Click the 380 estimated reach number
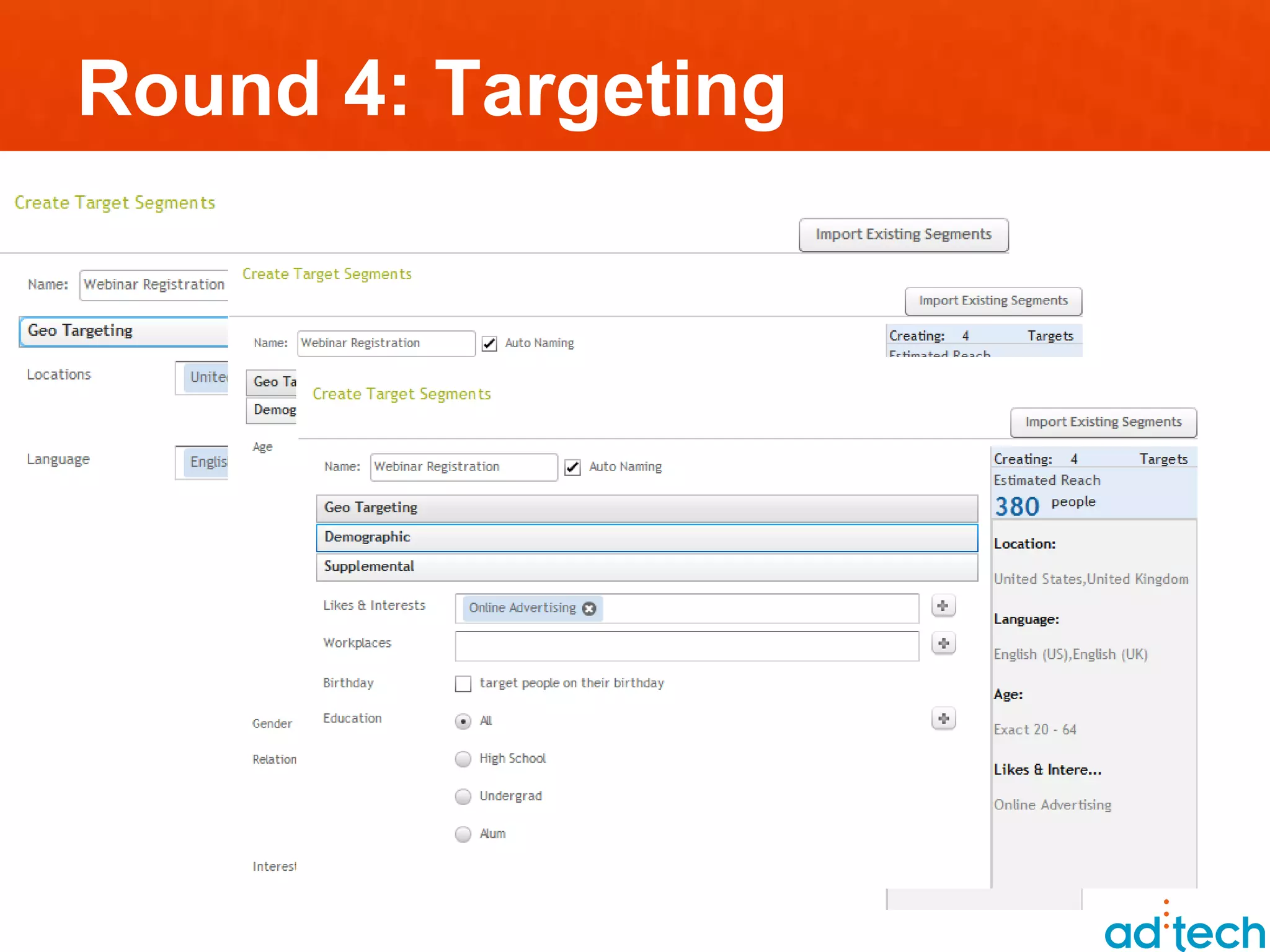1270x952 pixels. (x=1017, y=506)
